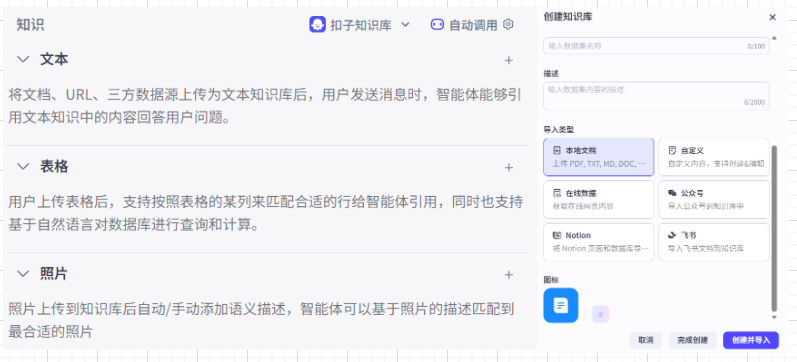This screenshot has height=362, width=797.
Task: Open the 扣子知识库 dropdown chevron
Action: 405,24
